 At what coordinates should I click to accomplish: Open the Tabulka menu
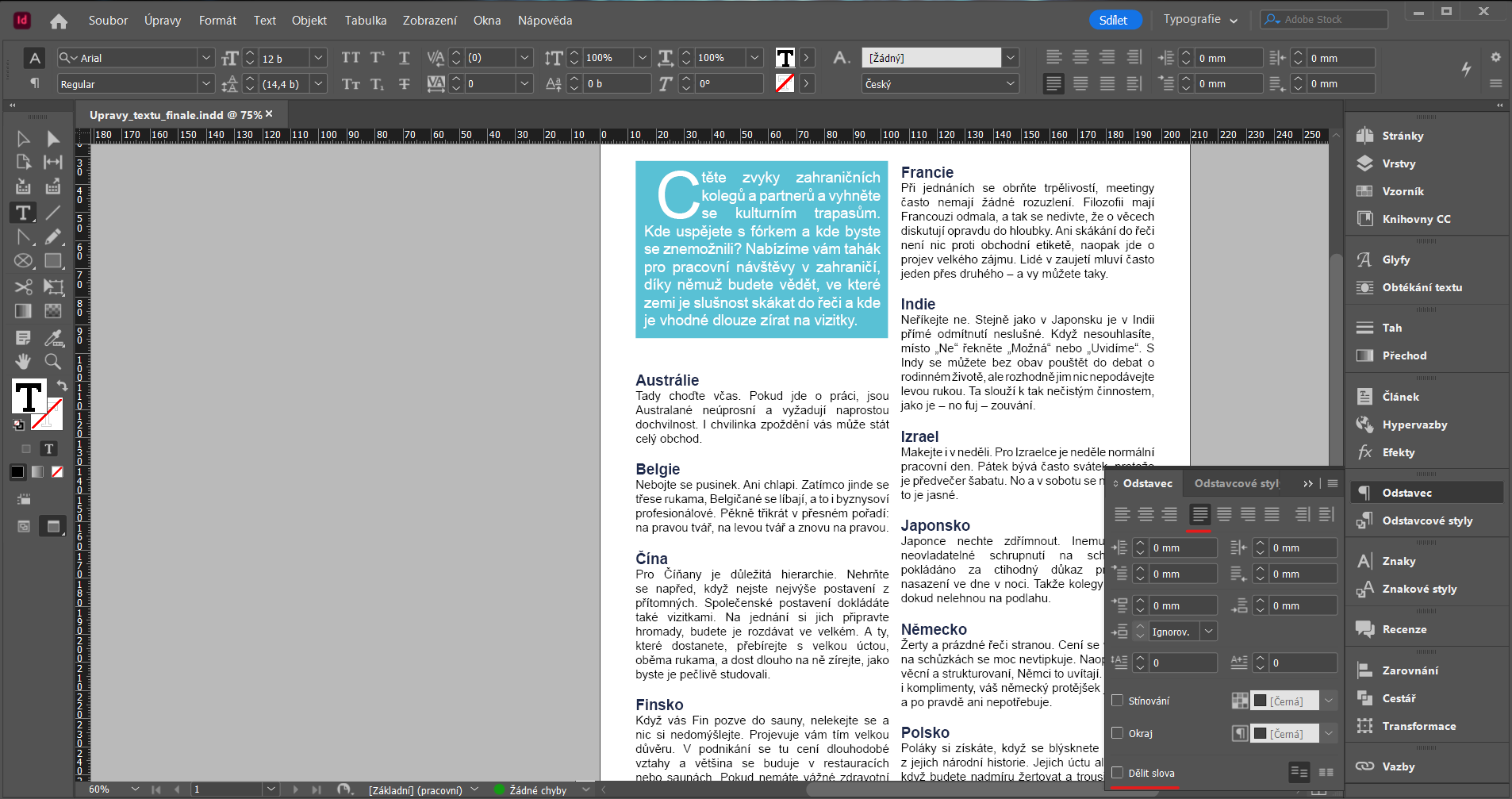click(365, 21)
